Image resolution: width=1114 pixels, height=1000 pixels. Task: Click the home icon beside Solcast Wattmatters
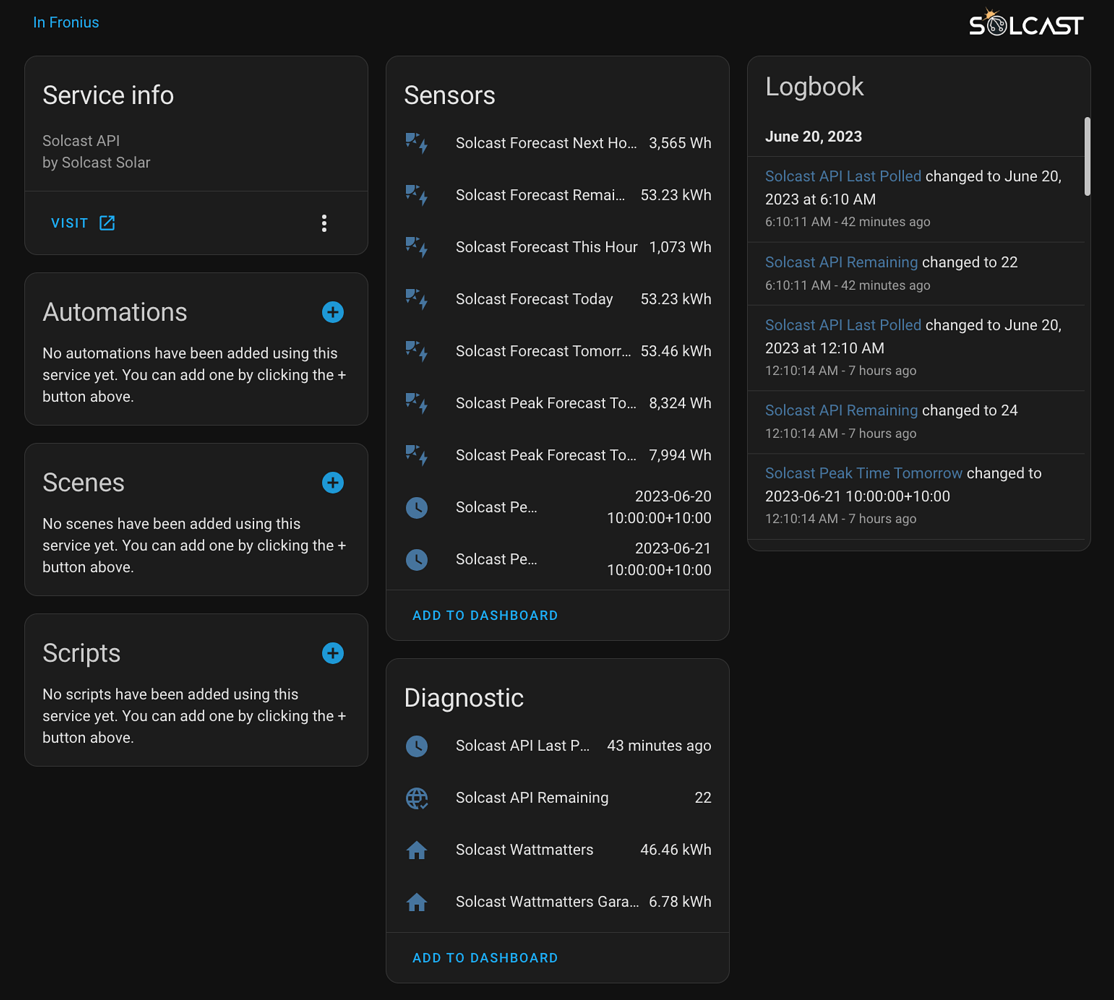tap(417, 850)
